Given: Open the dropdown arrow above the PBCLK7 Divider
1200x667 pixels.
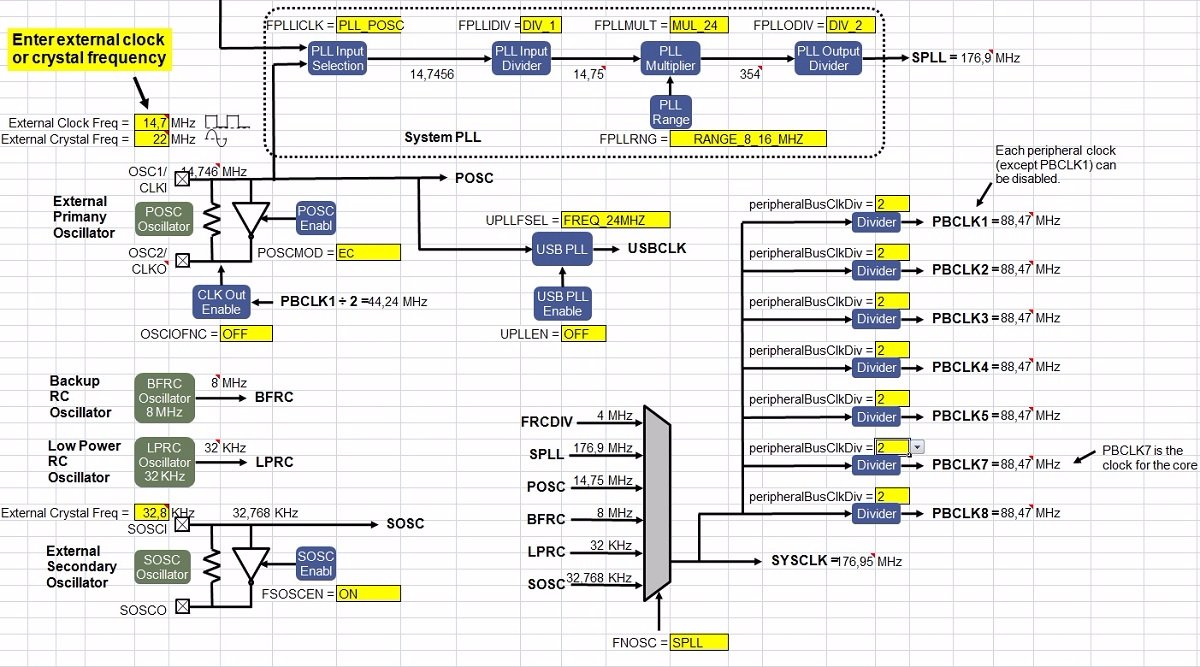Looking at the screenshot, I should (917, 448).
